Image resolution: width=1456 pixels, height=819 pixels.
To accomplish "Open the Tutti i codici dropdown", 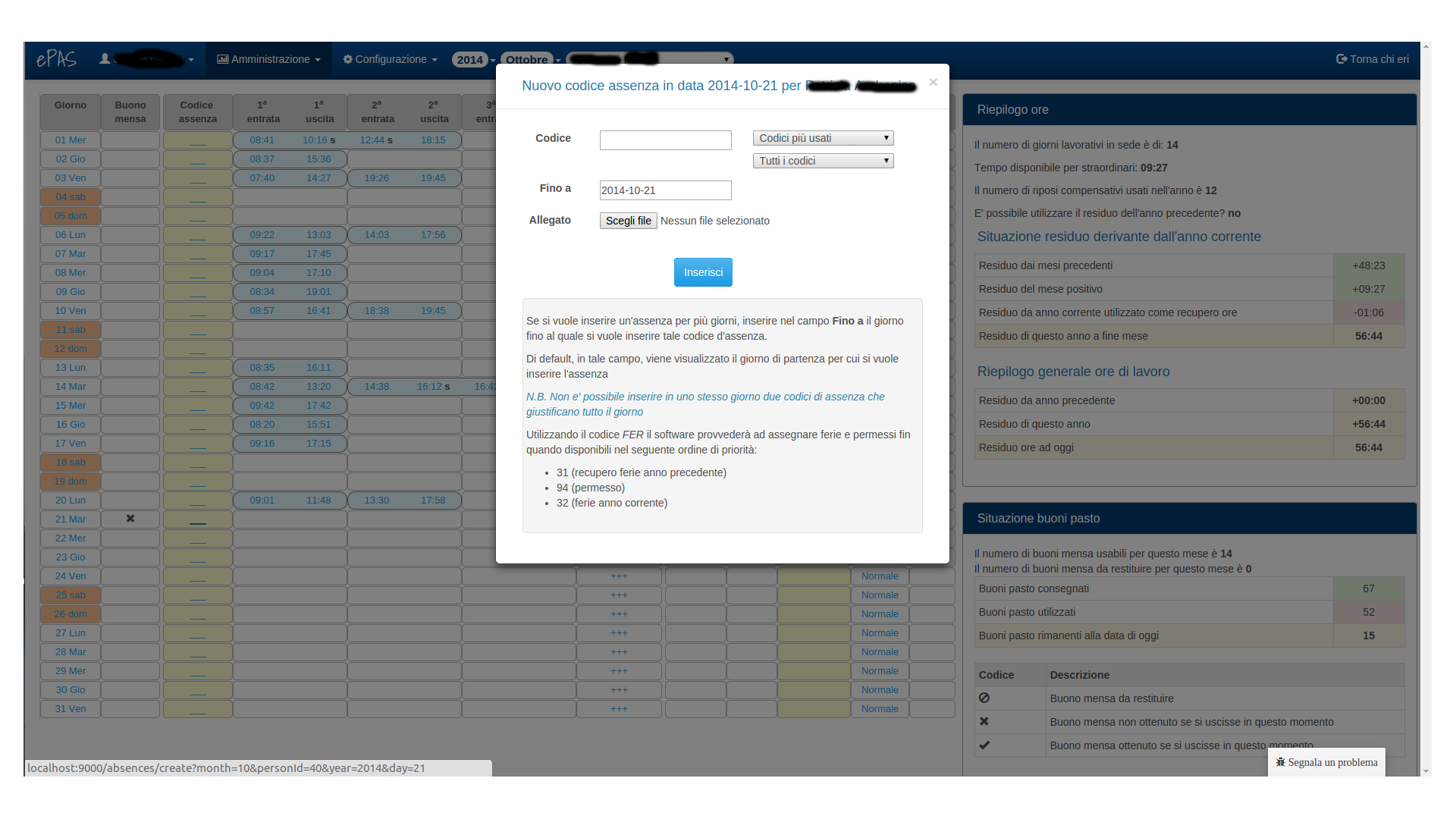I will (x=823, y=161).
